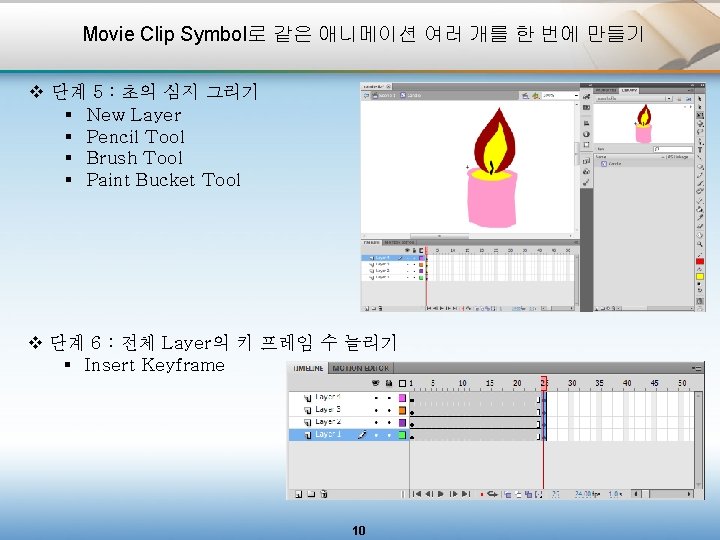Toggle Layer 3 lock dot in lower timeline
Viewport: 720px width, 540px height.
tap(389, 410)
